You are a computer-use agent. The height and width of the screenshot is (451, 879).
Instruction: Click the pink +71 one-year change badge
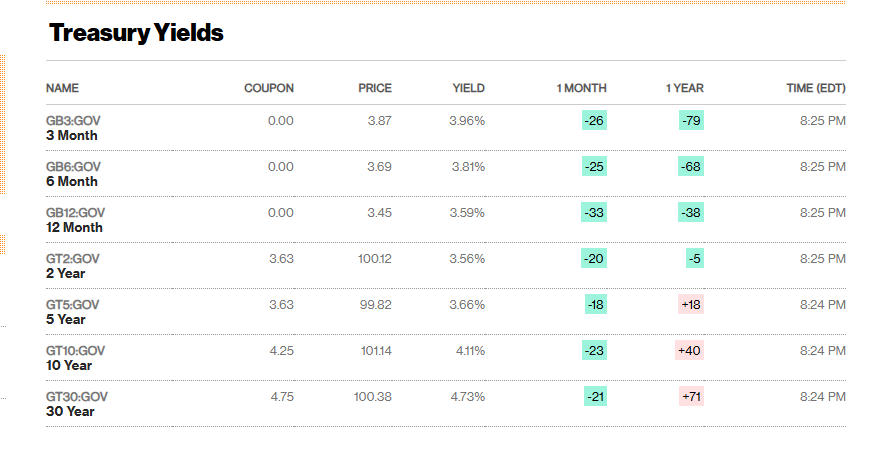691,397
